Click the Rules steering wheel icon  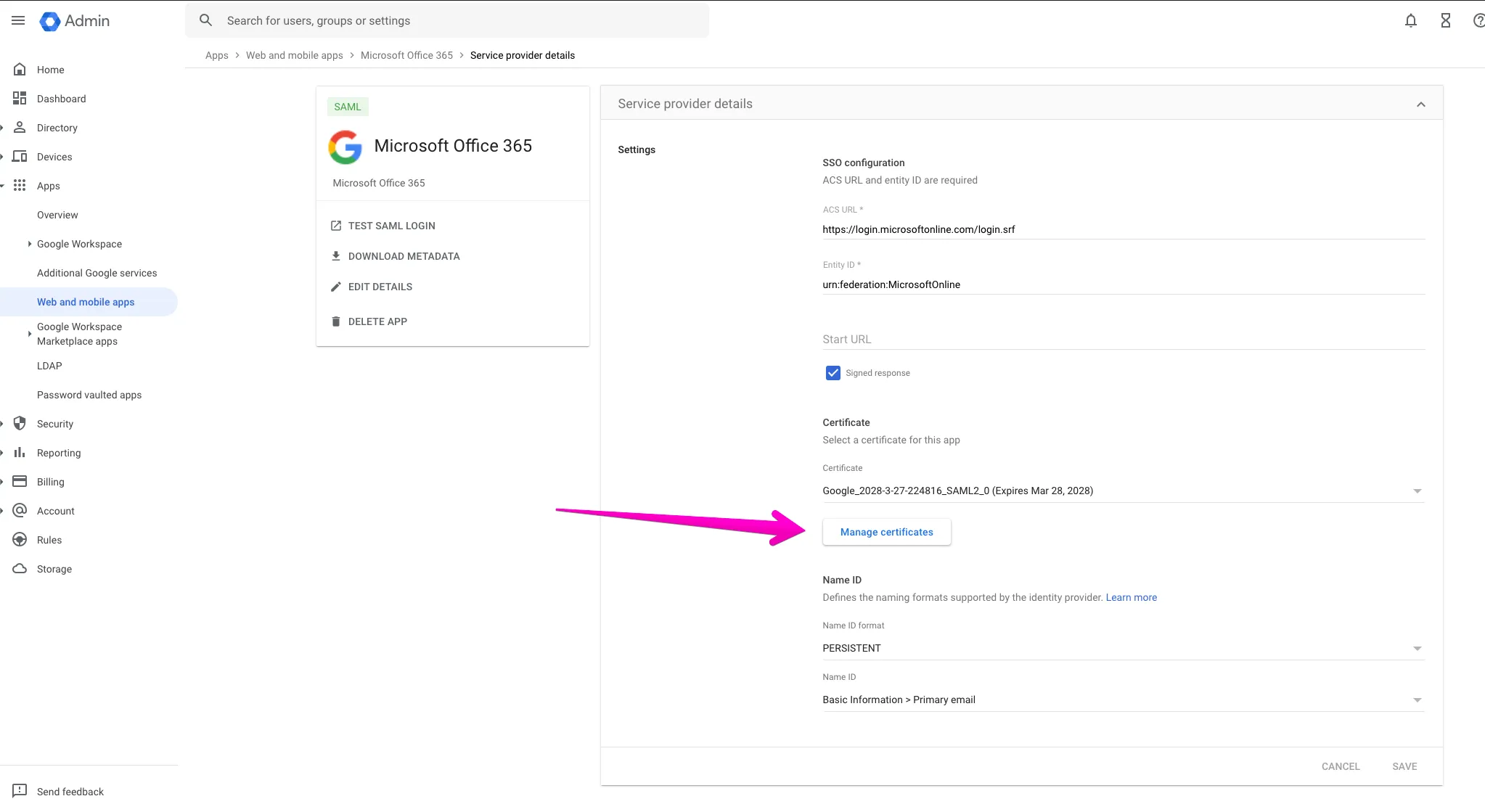[x=20, y=539]
